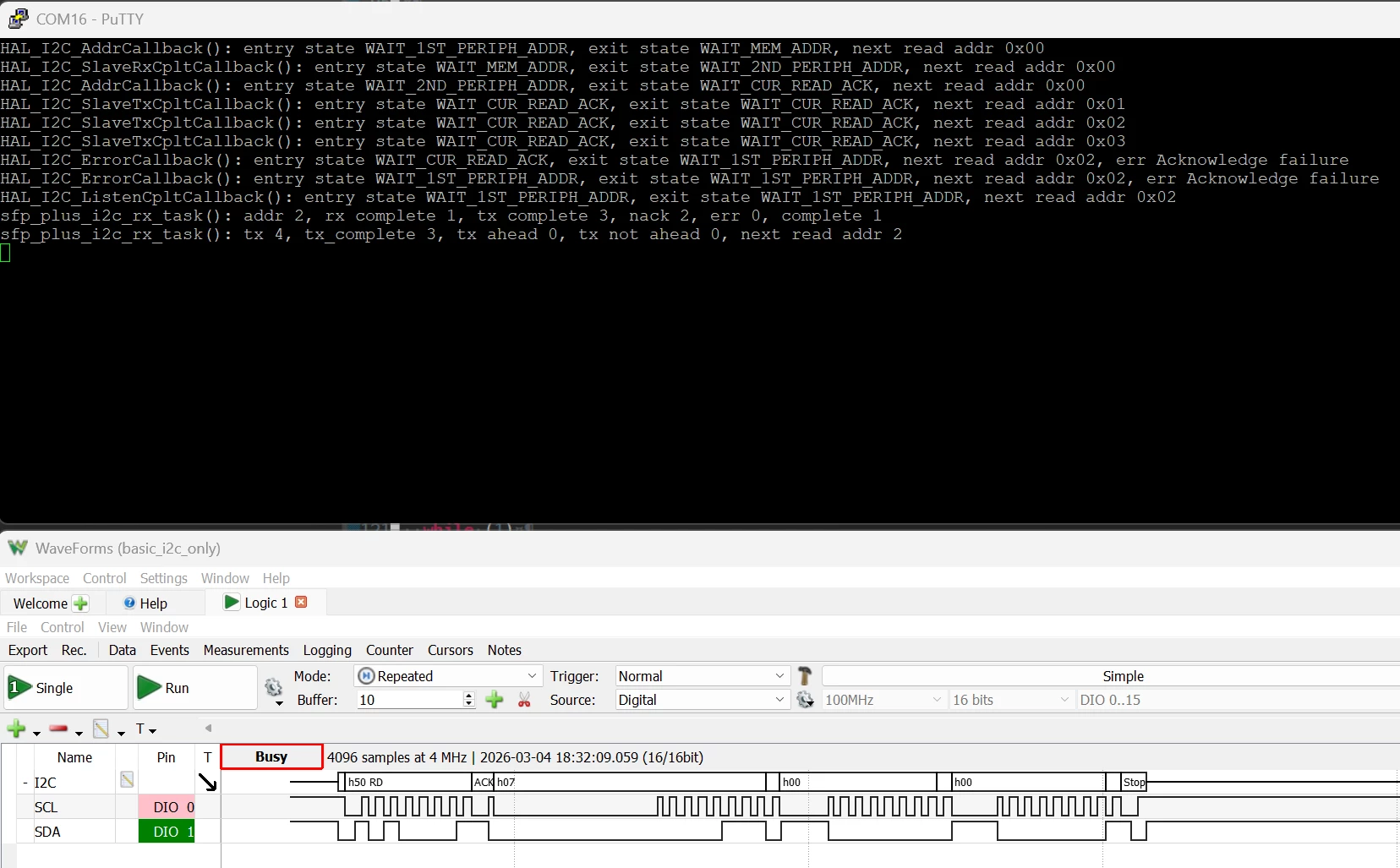The image size is (1400, 868).
Task: Open the Counter view
Action: click(x=389, y=650)
